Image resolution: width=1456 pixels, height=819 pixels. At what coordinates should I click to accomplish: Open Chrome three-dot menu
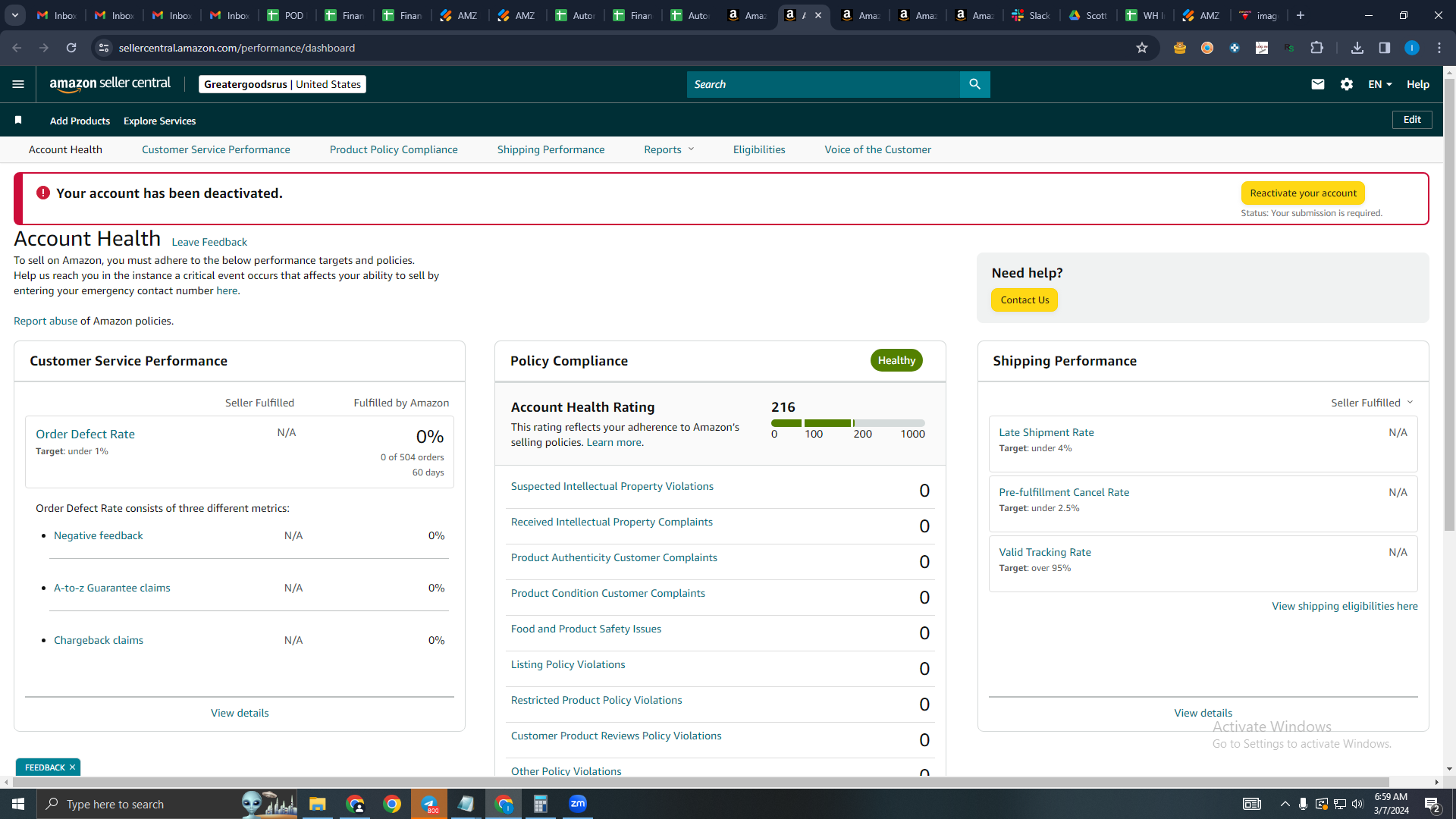click(1439, 48)
